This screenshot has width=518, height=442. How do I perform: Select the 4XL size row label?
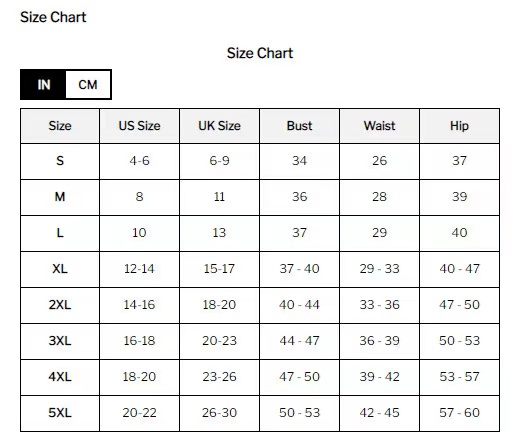60,377
